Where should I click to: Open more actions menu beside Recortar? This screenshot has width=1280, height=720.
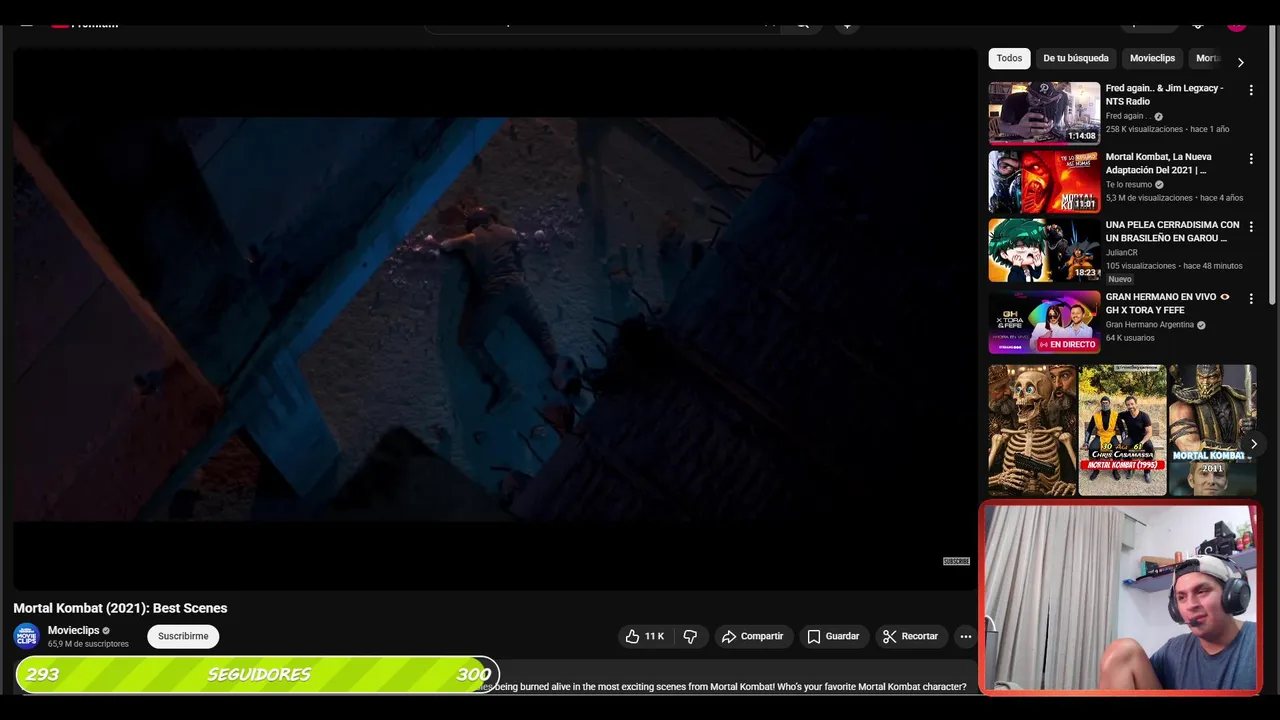coord(965,636)
